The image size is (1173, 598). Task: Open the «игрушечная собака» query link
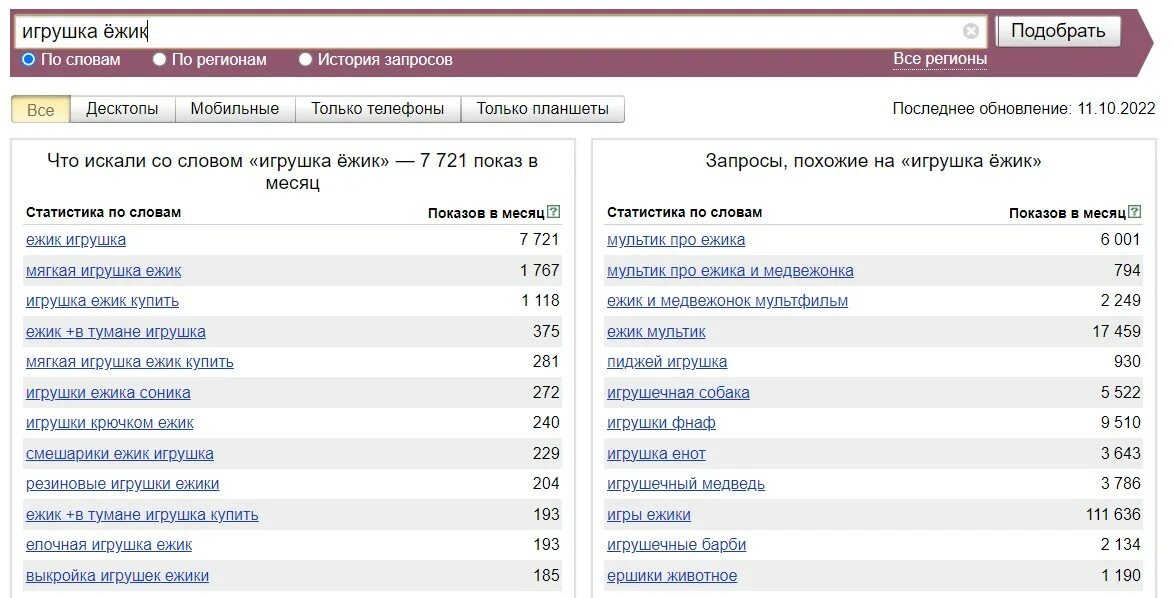point(679,392)
